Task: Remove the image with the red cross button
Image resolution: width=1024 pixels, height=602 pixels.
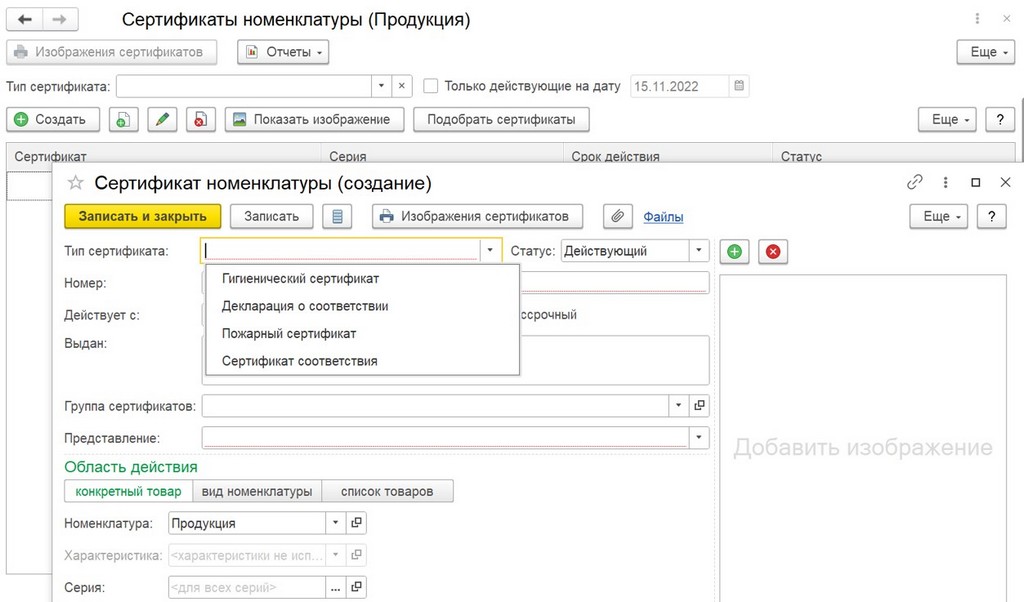Action: [773, 251]
